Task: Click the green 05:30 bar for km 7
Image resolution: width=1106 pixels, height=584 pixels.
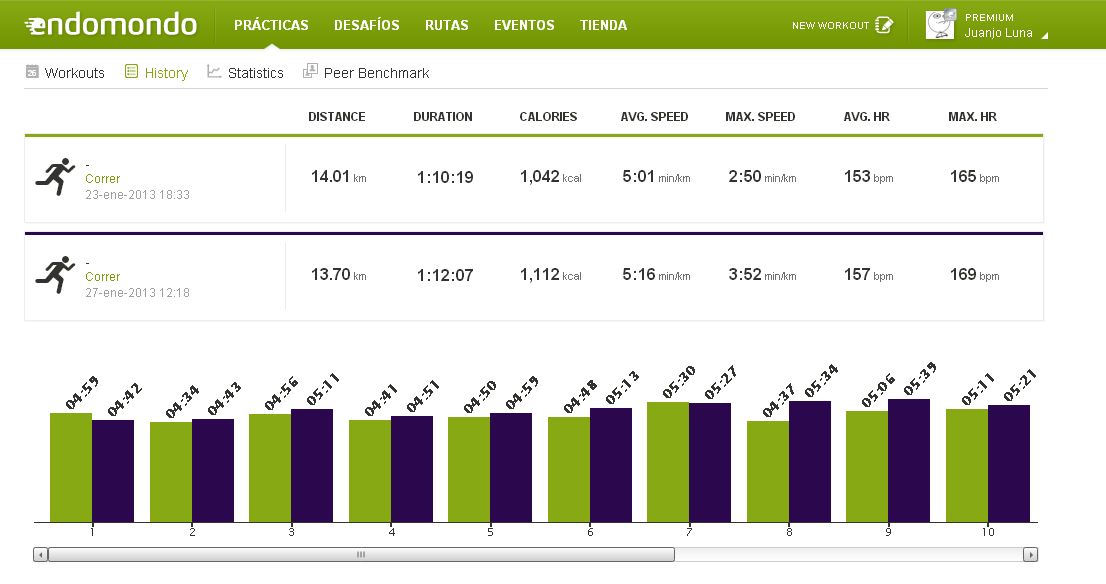Action: coord(668,462)
